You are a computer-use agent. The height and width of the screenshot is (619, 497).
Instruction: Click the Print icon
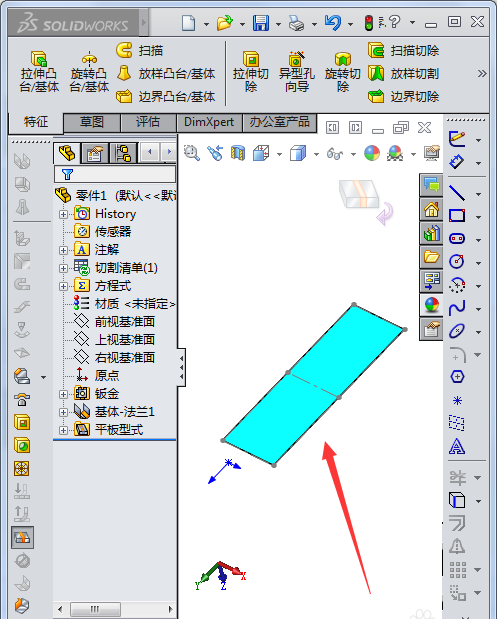[x=296, y=23]
